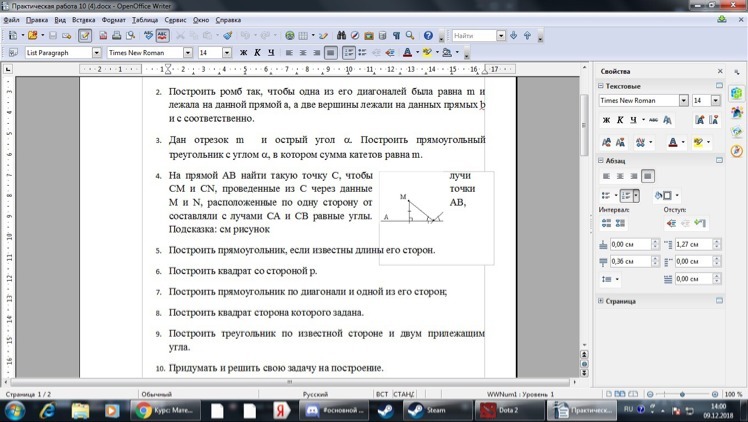Open the Navigator compass icon in sidebar
The image size is (748, 422).
(x=737, y=151)
